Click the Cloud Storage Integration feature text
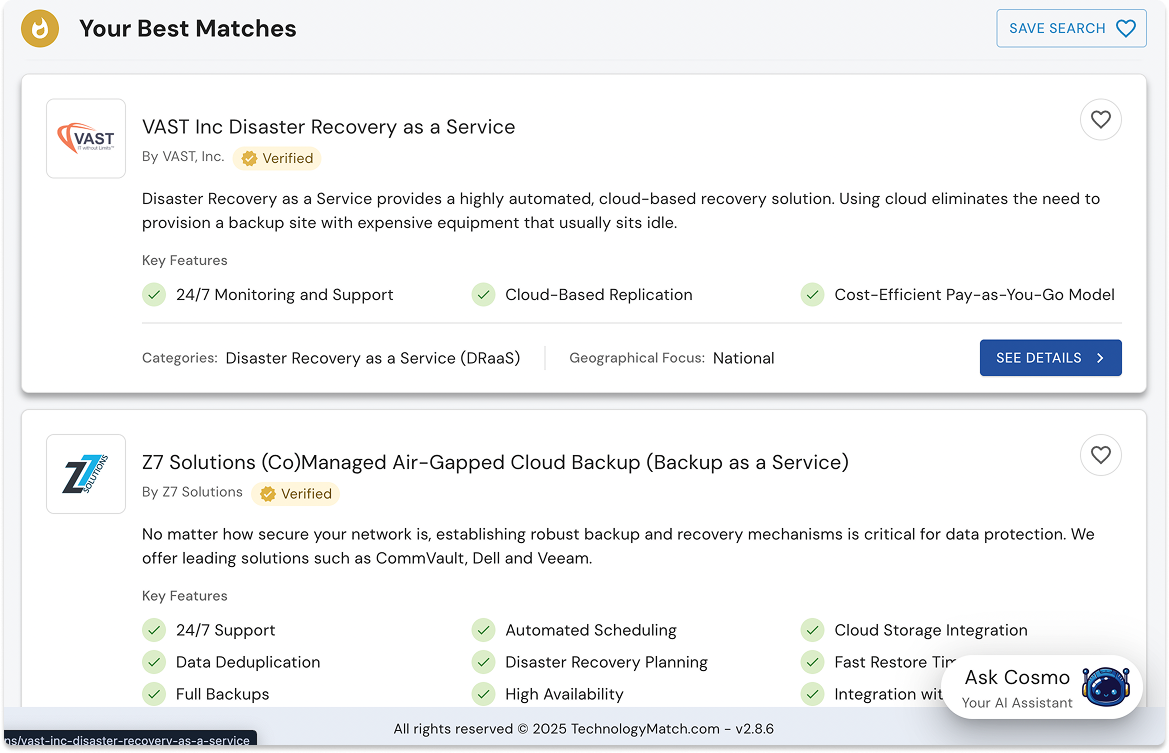The height and width of the screenshot is (753, 1169). coord(930,630)
